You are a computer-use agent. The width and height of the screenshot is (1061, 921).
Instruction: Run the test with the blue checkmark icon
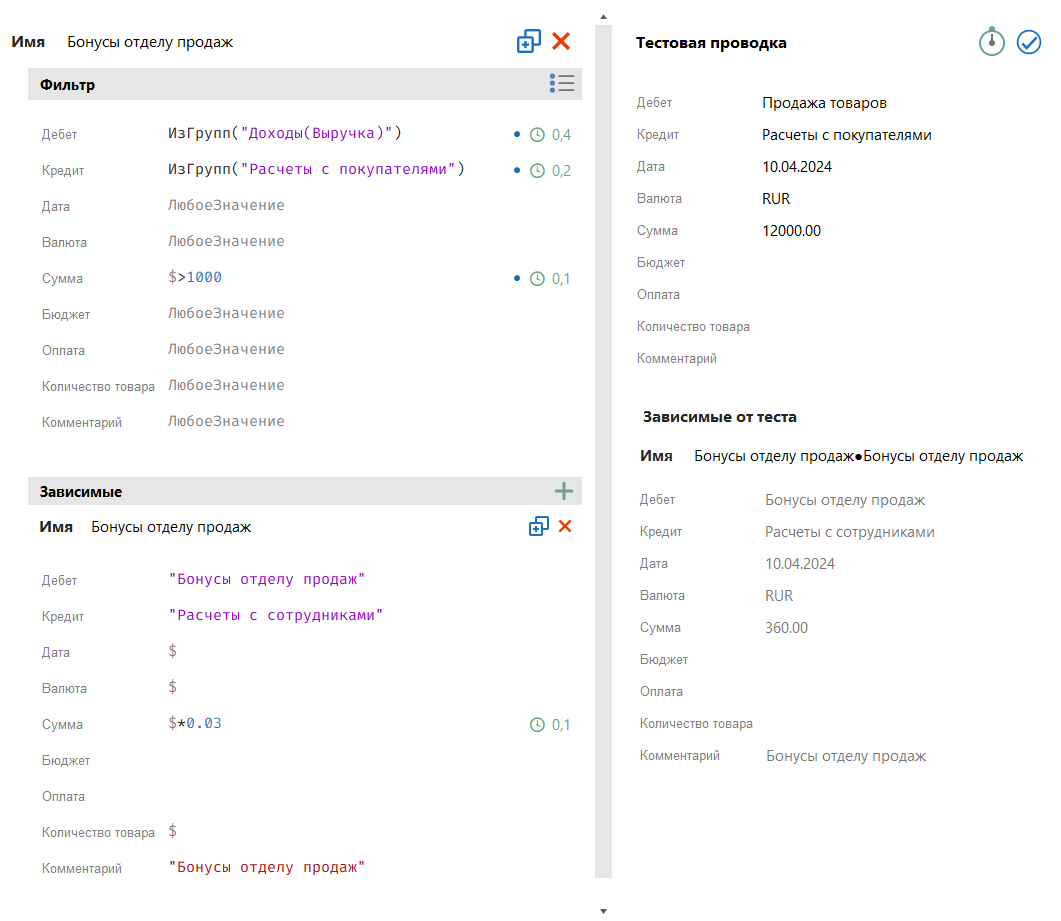click(1029, 42)
